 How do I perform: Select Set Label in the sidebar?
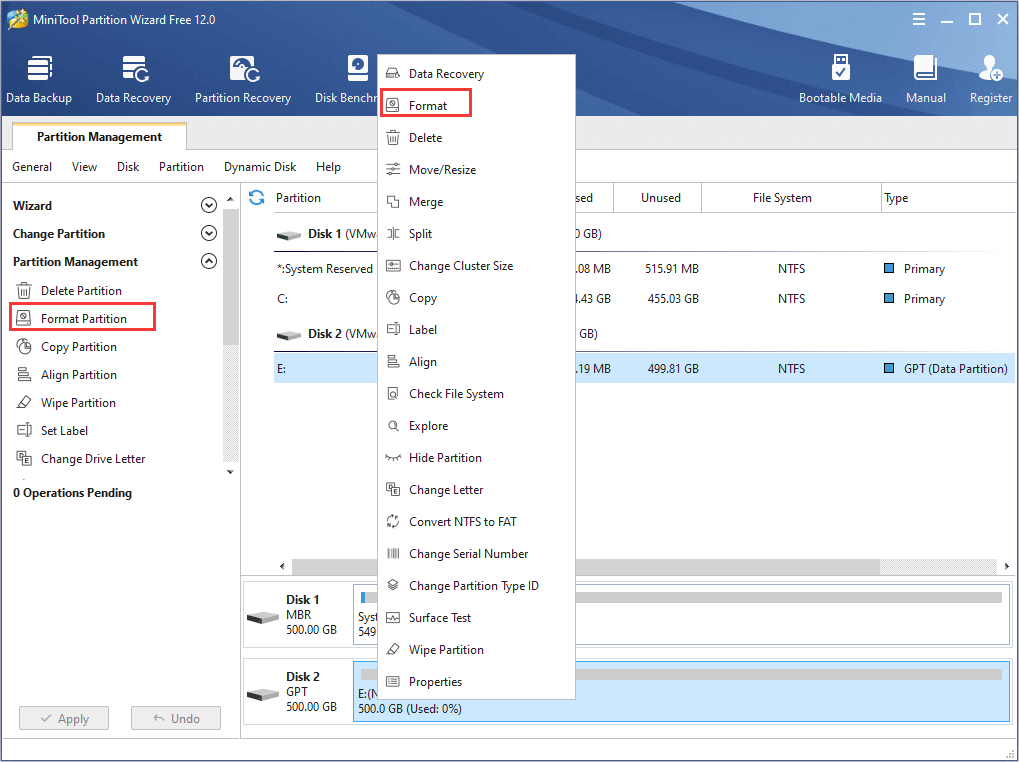pos(52,430)
